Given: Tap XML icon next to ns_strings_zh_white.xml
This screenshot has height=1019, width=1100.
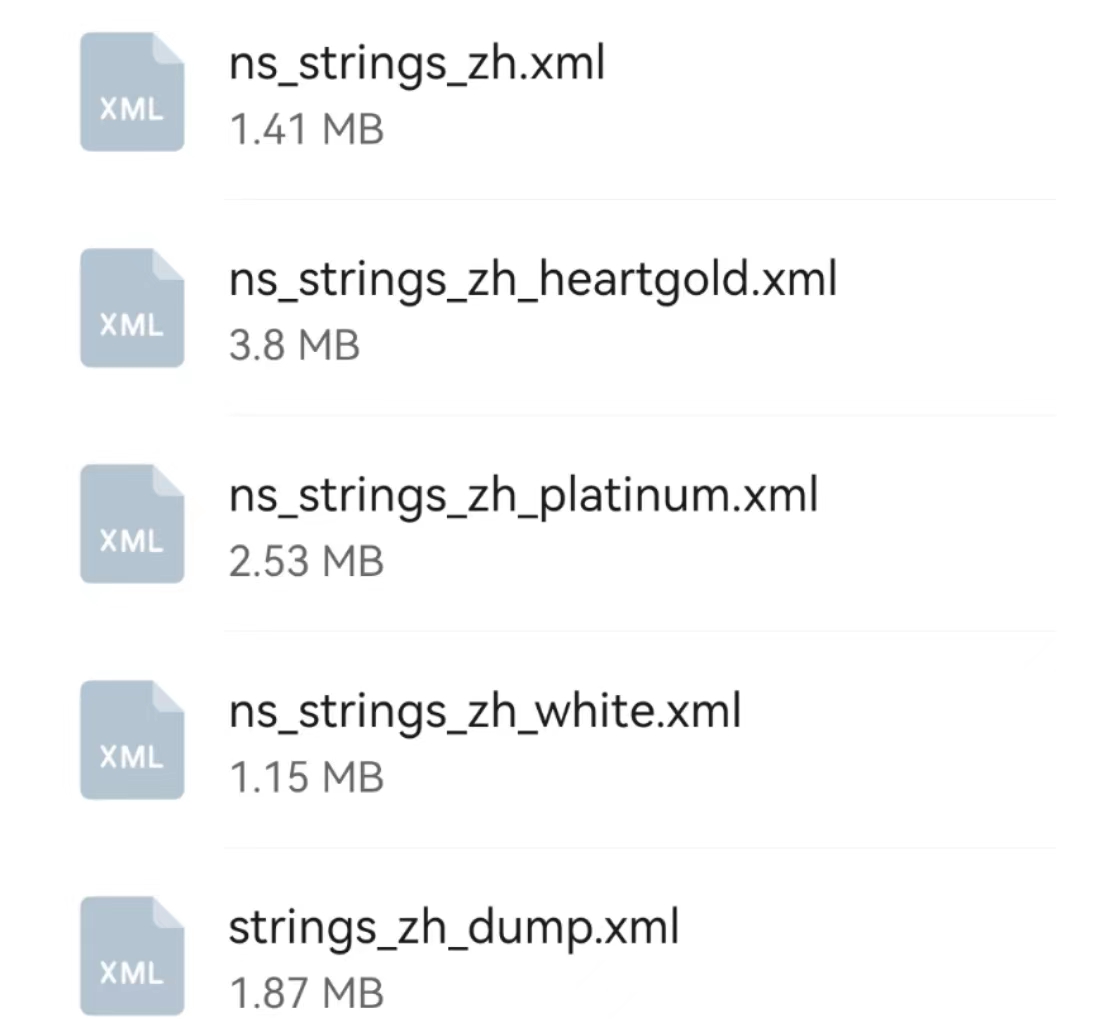Looking at the screenshot, I should pos(132,740).
